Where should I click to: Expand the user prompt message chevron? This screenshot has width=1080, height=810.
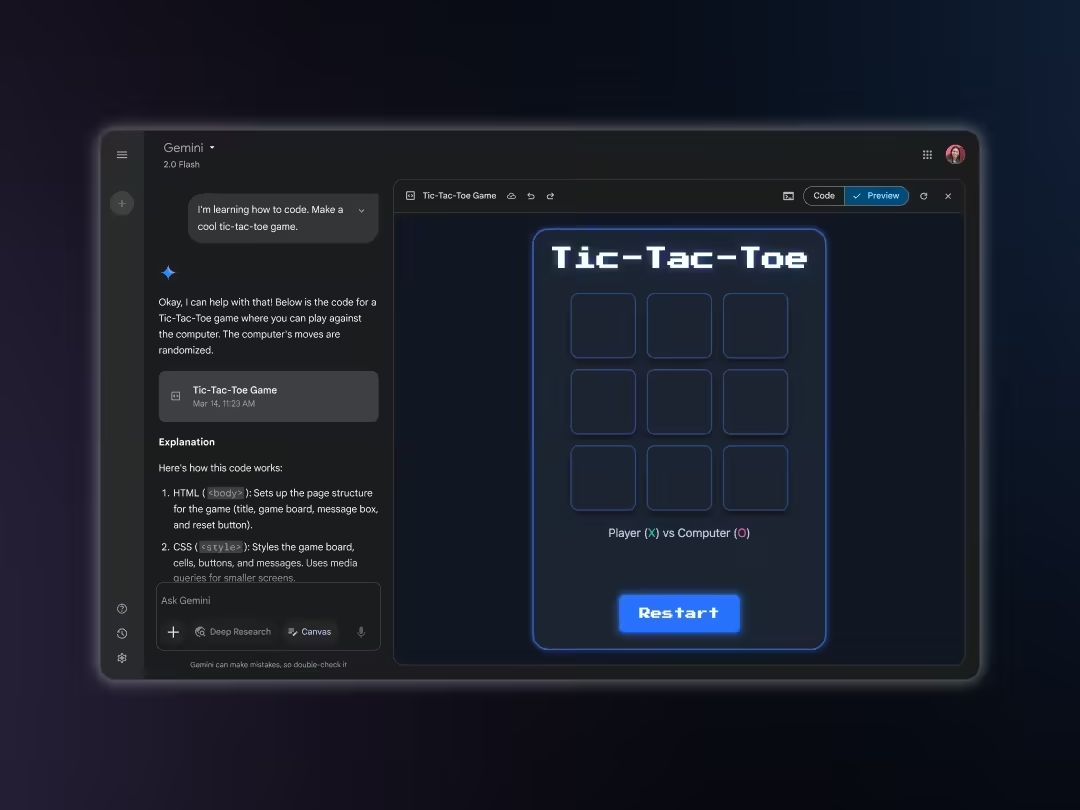point(361,211)
